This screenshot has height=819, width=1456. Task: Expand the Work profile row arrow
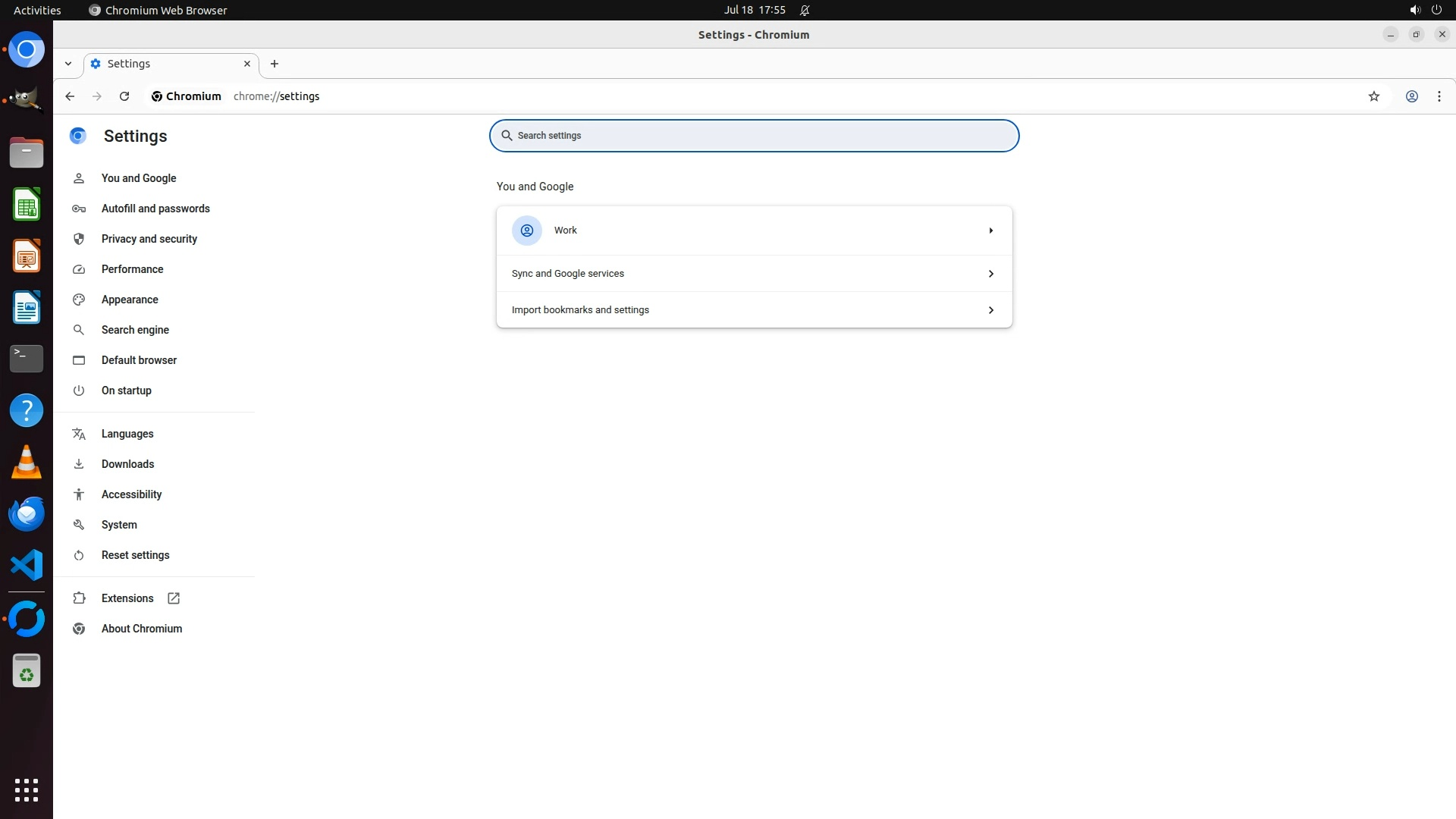pos(990,231)
